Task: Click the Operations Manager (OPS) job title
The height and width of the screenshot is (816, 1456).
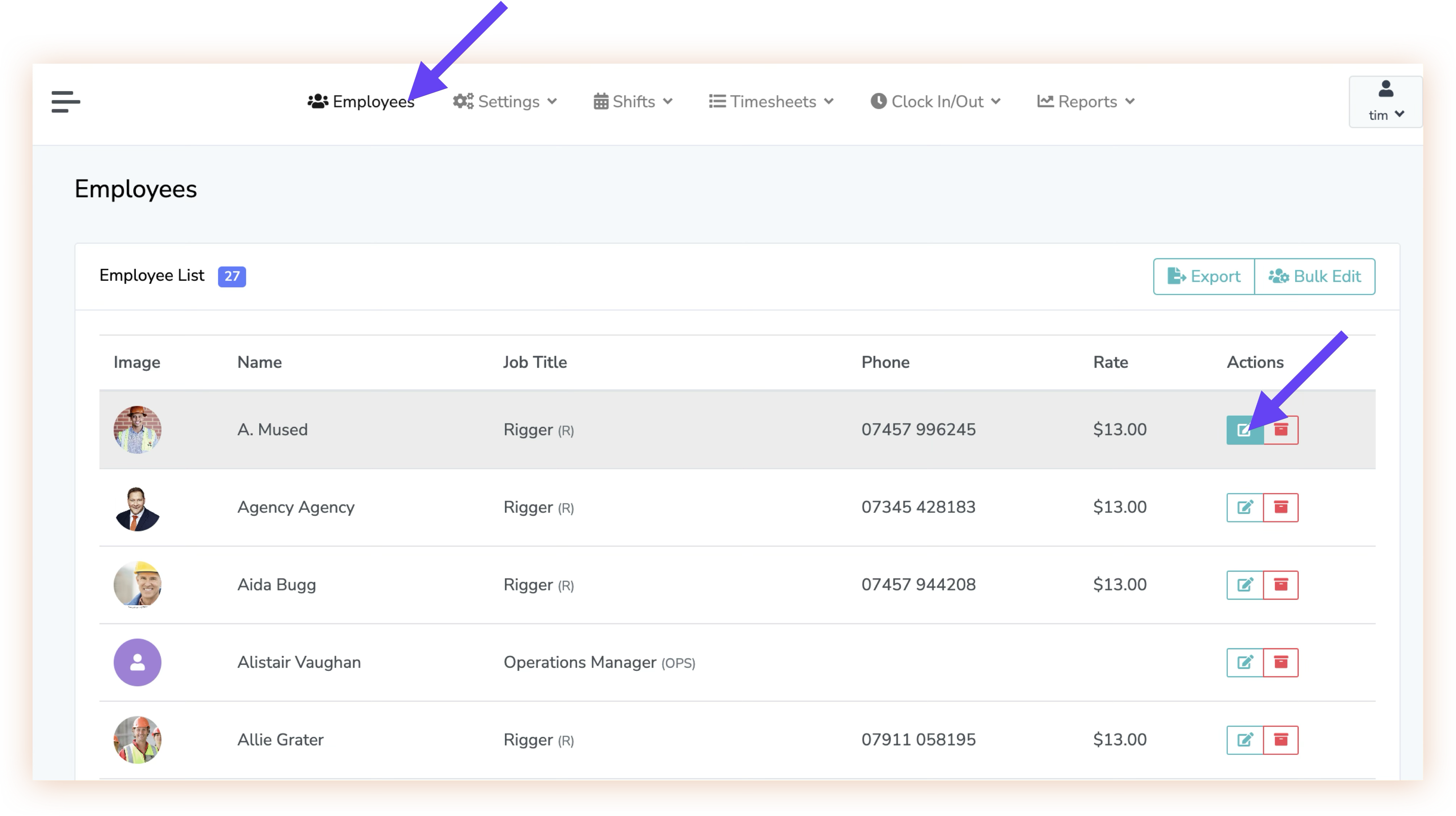Action: click(599, 662)
